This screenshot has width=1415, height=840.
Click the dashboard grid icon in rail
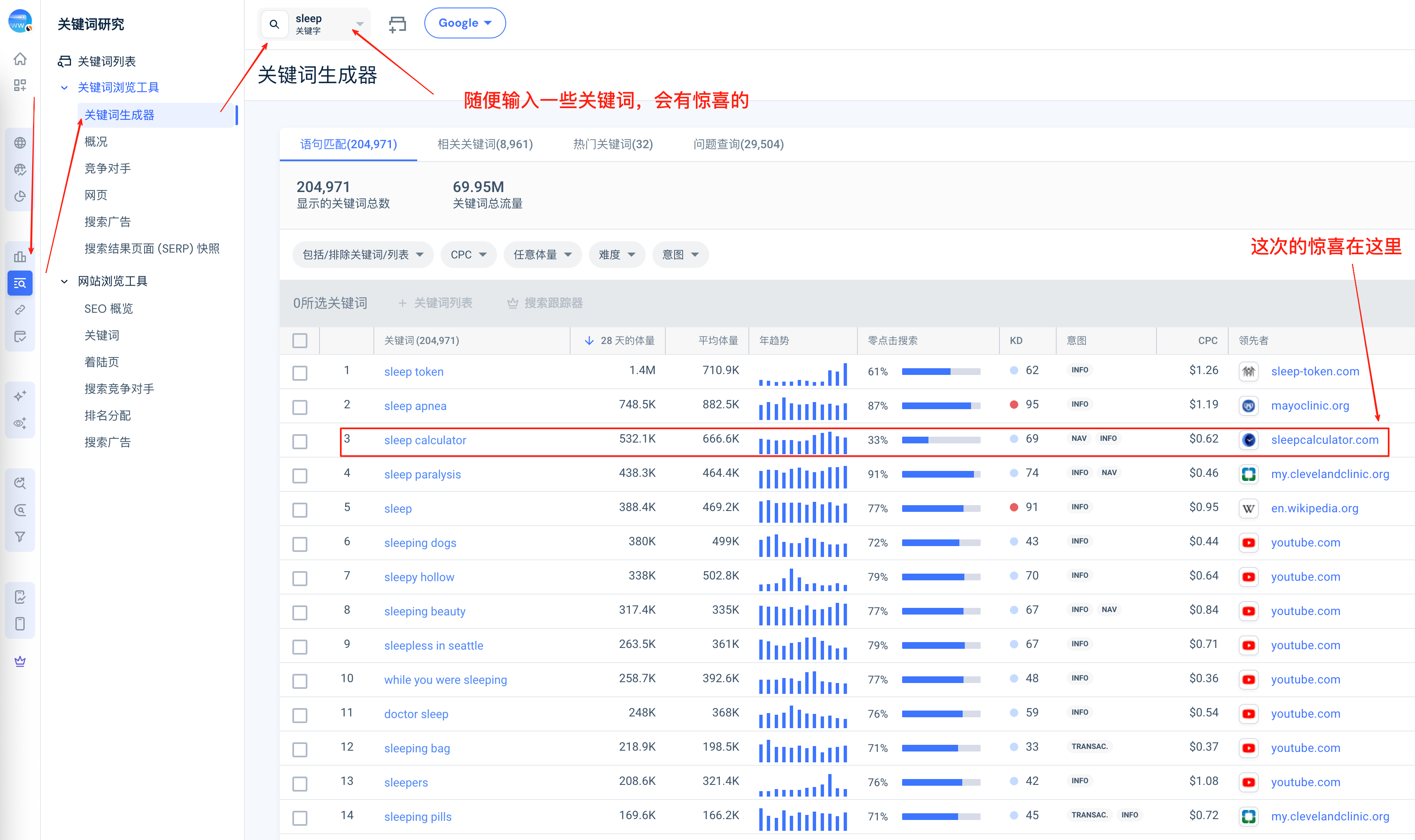point(20,86)
